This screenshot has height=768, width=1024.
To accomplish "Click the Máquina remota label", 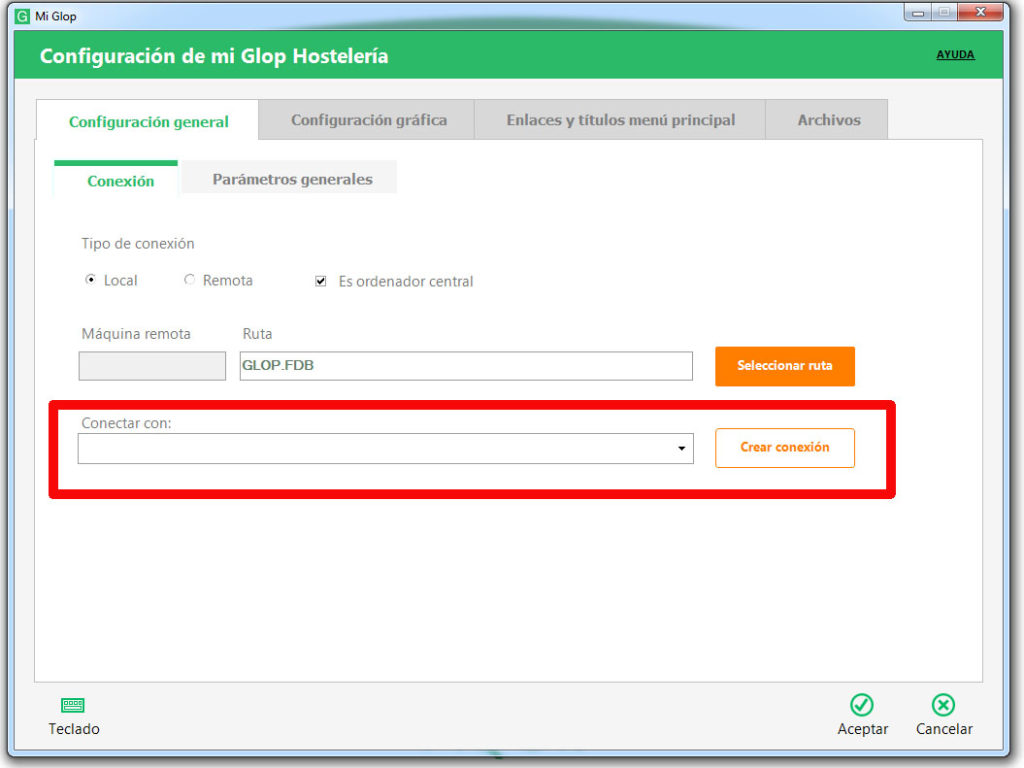I will pyautogui.click(x=136, y=333).
